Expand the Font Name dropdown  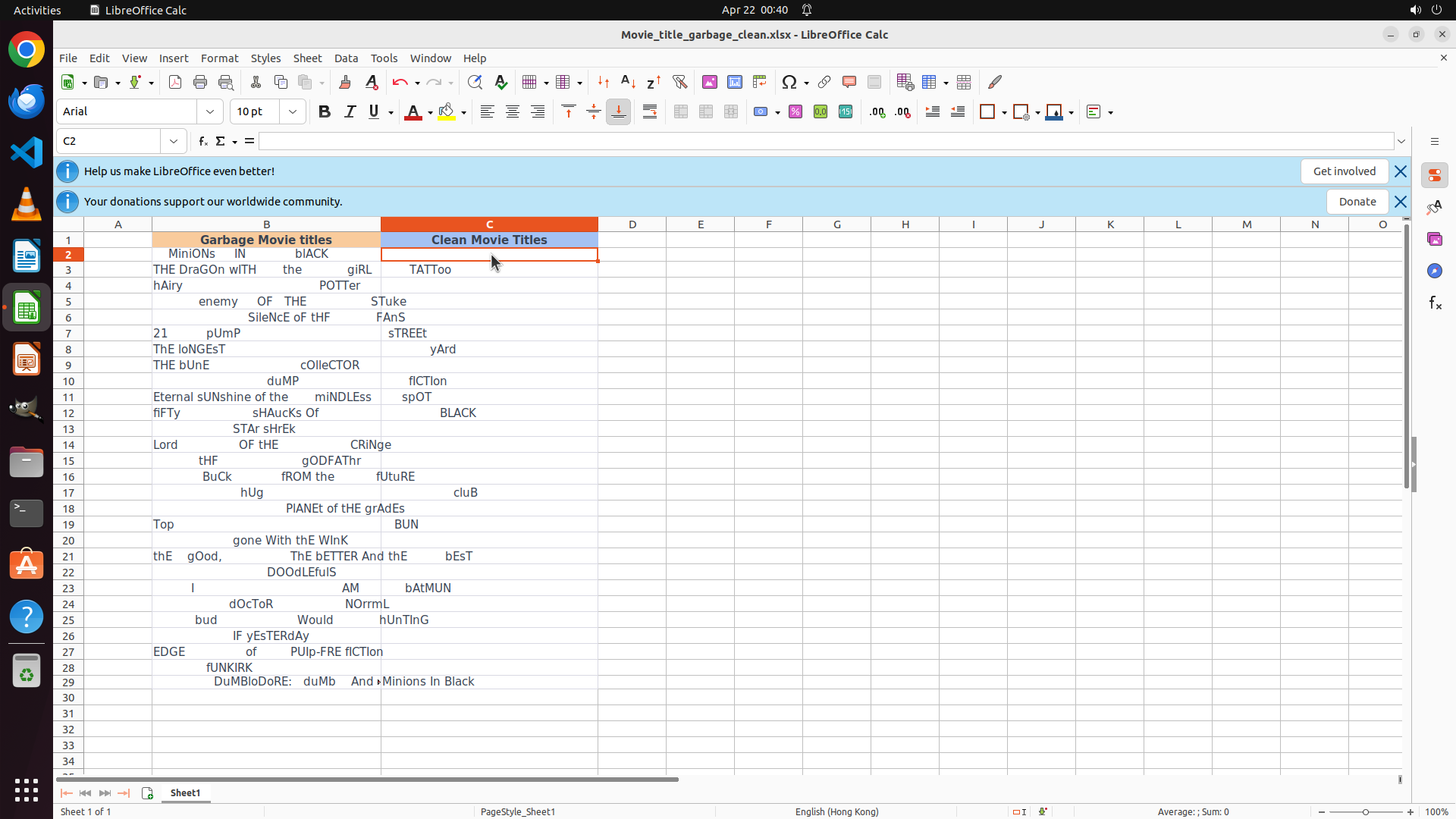210,111
